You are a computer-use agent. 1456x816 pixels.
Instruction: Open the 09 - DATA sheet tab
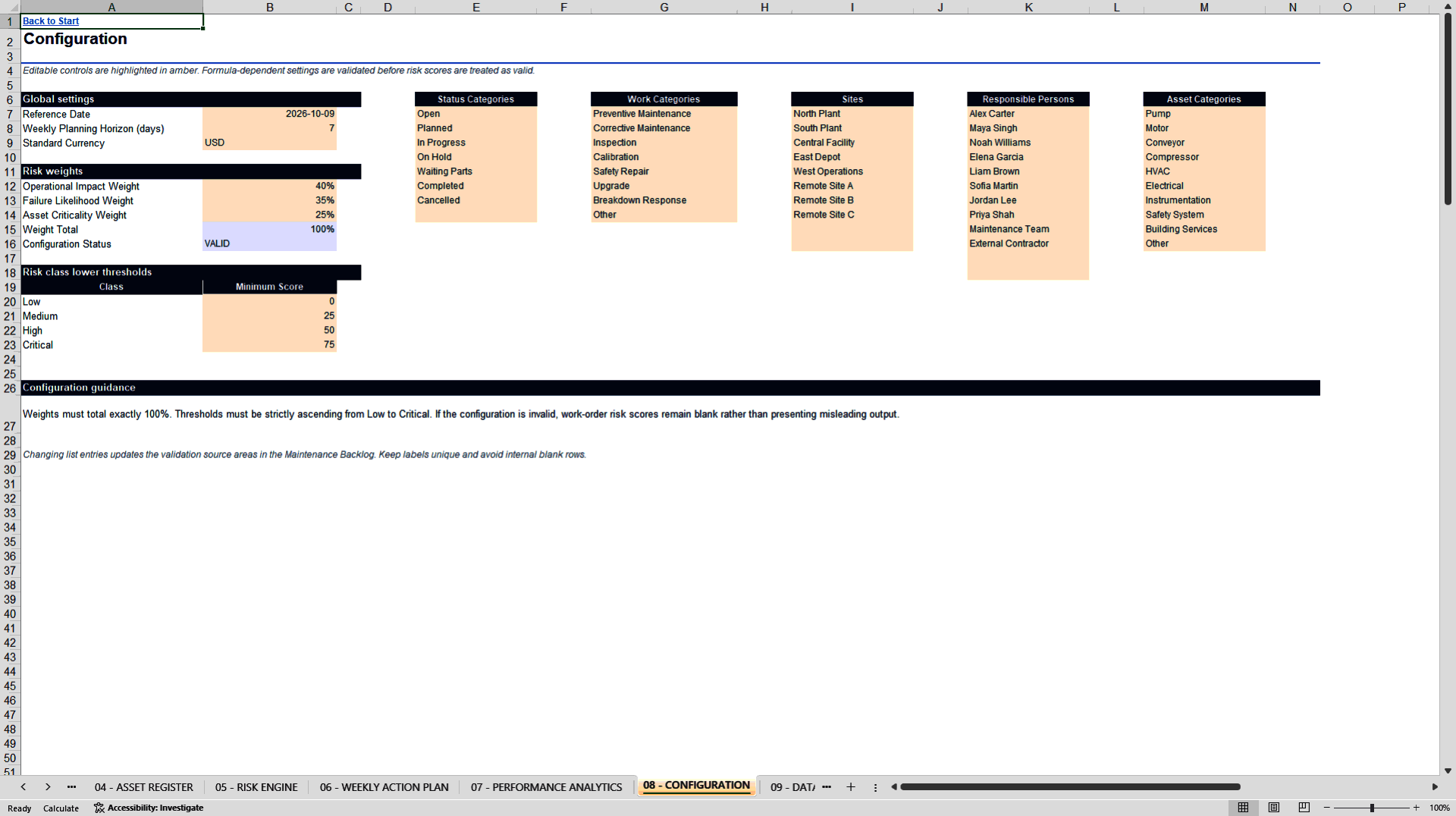(x=792, y=787)
